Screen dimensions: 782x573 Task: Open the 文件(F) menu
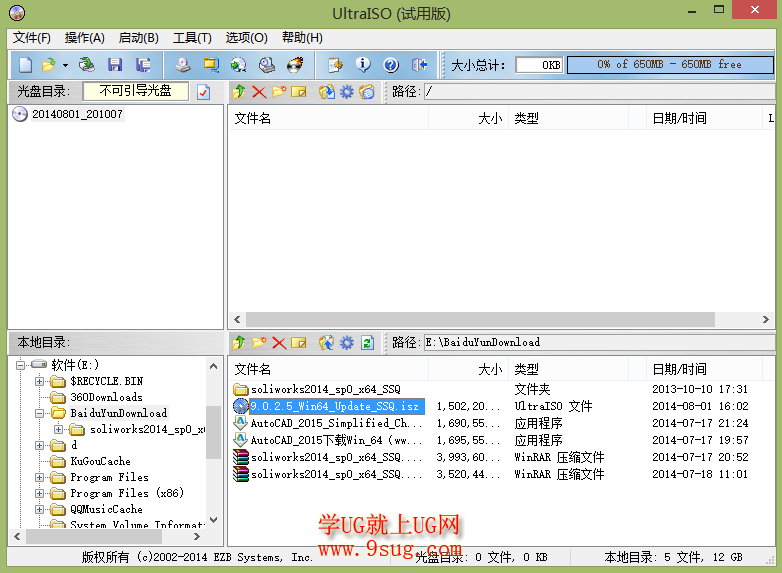(32, 38)
